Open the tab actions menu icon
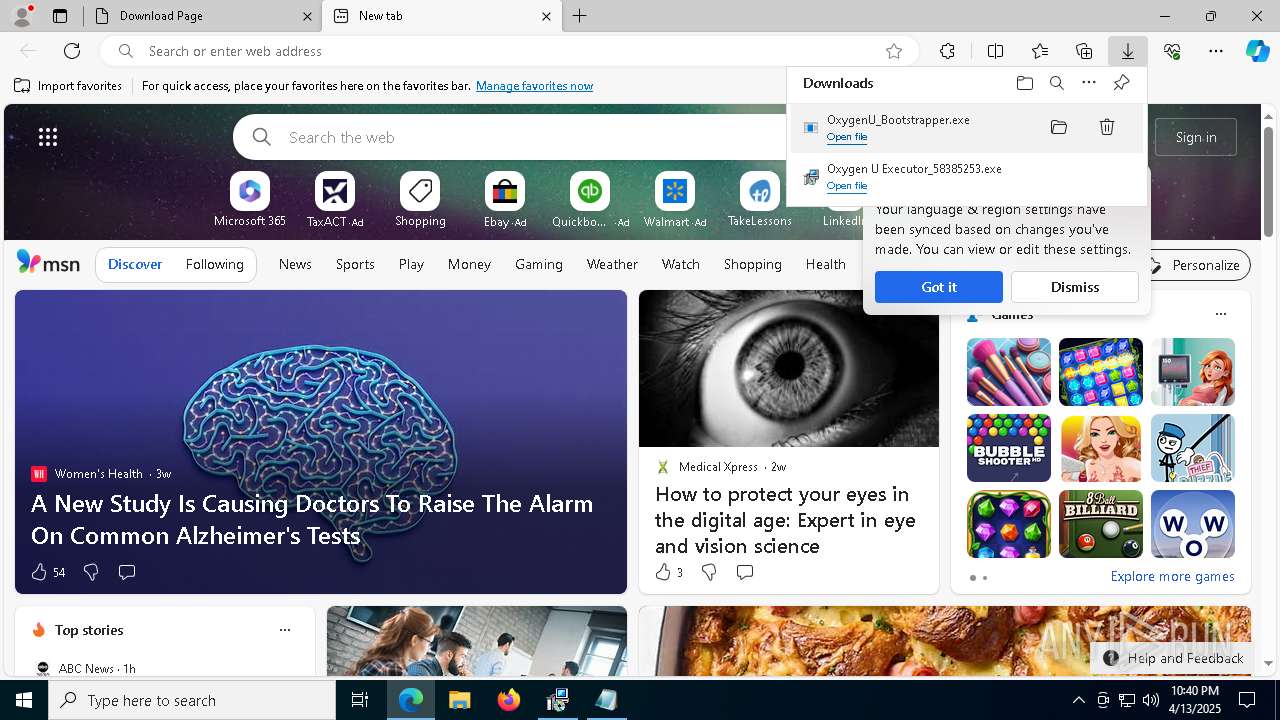Screen dimensions: 1280x720 (x=60, y=16)
